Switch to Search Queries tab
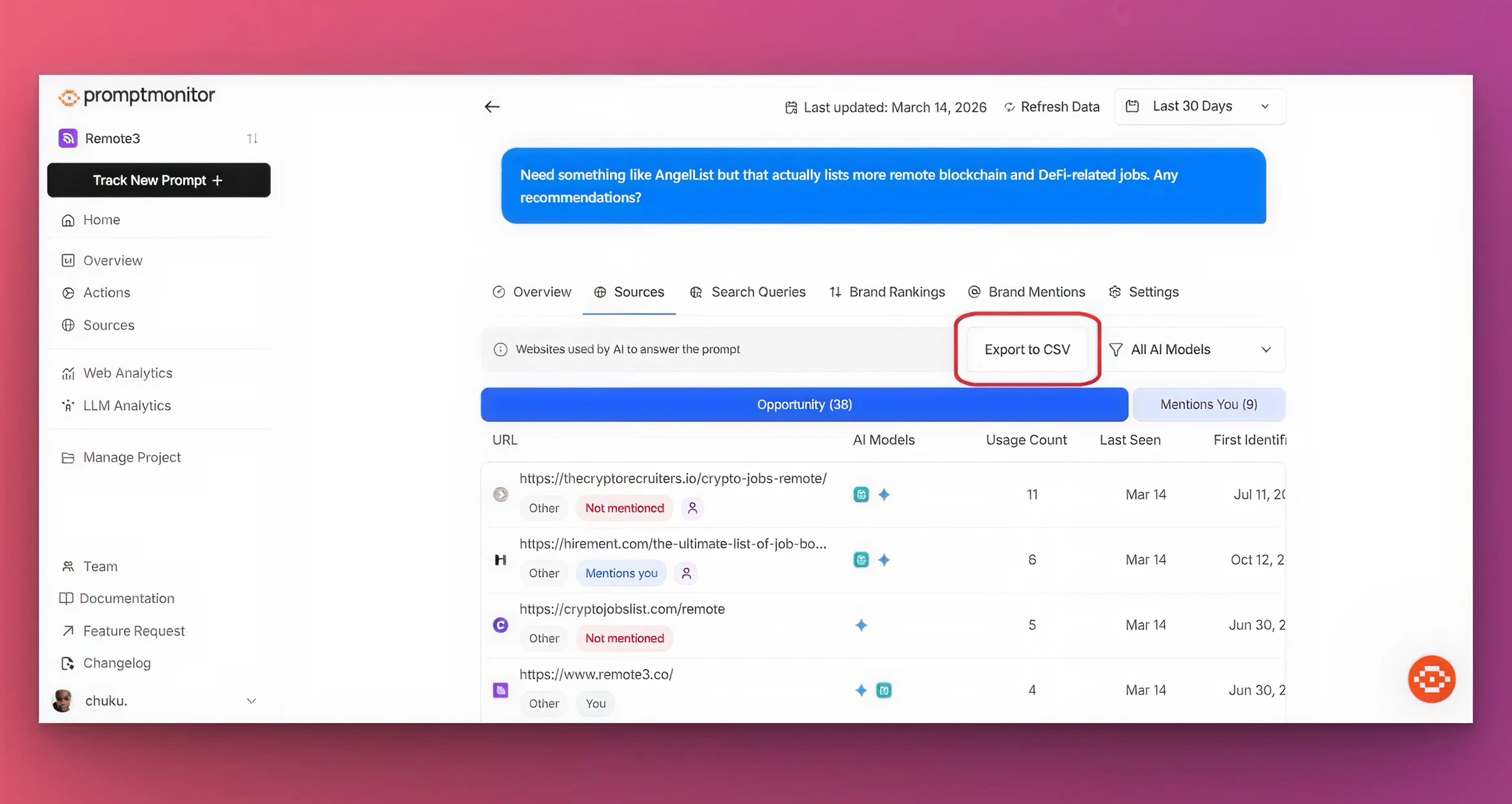Image resolution: width=1512 pixels, height=804 pixels. pyautogui.click(x=748, y=292)
